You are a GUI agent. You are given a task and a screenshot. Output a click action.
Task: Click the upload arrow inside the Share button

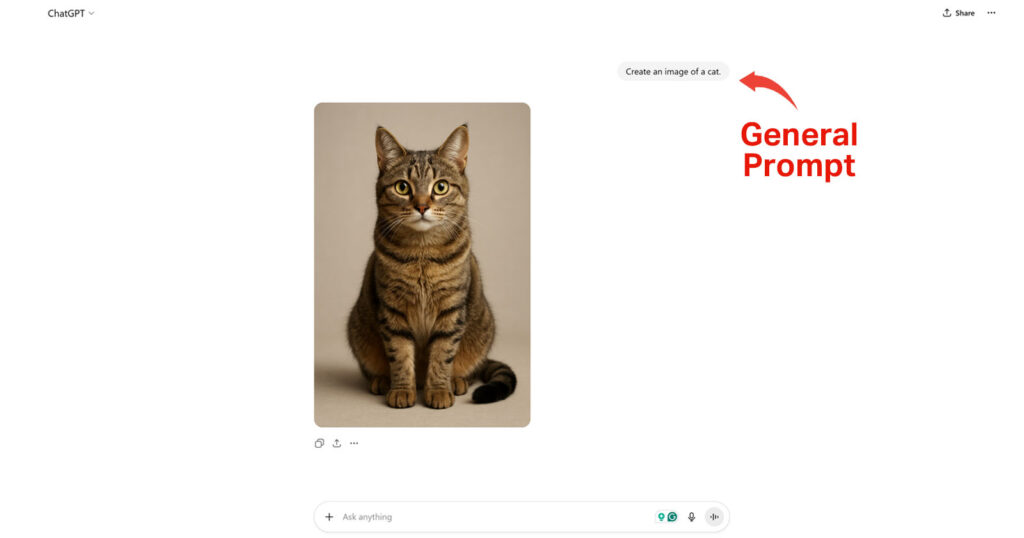tap(947, 13)
